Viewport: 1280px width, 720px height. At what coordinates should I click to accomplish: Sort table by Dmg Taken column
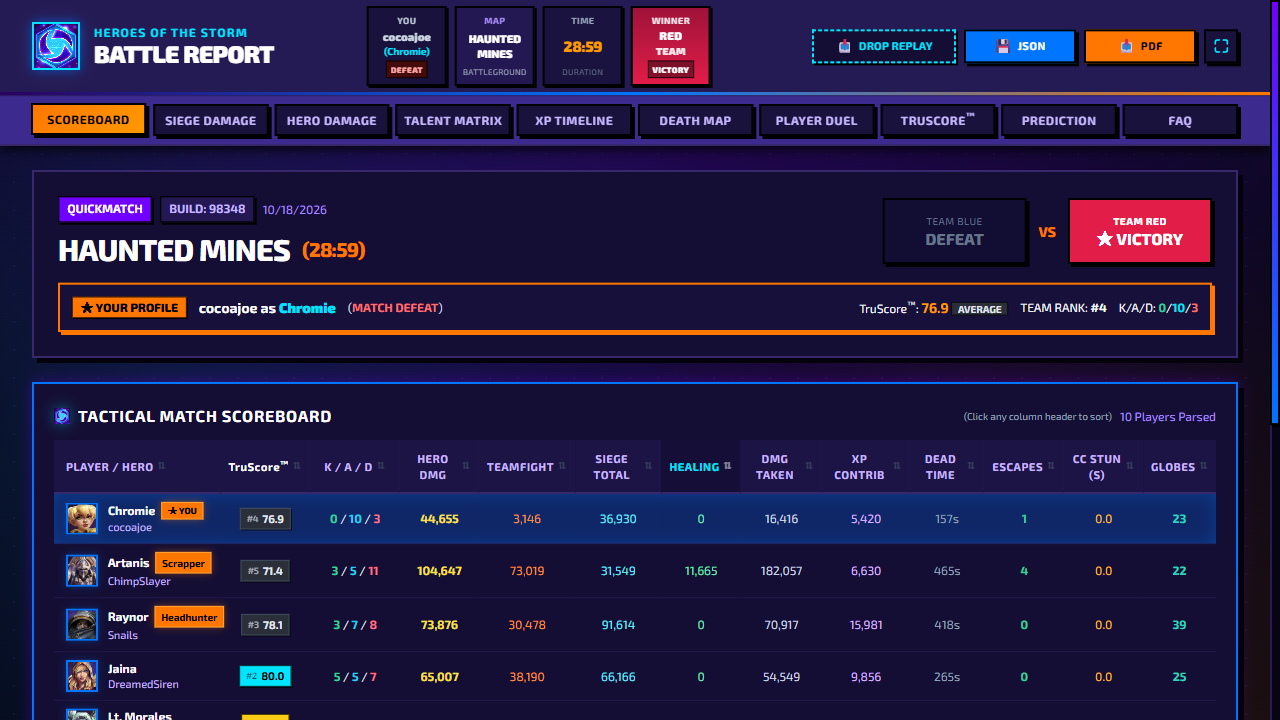[779, 467]
